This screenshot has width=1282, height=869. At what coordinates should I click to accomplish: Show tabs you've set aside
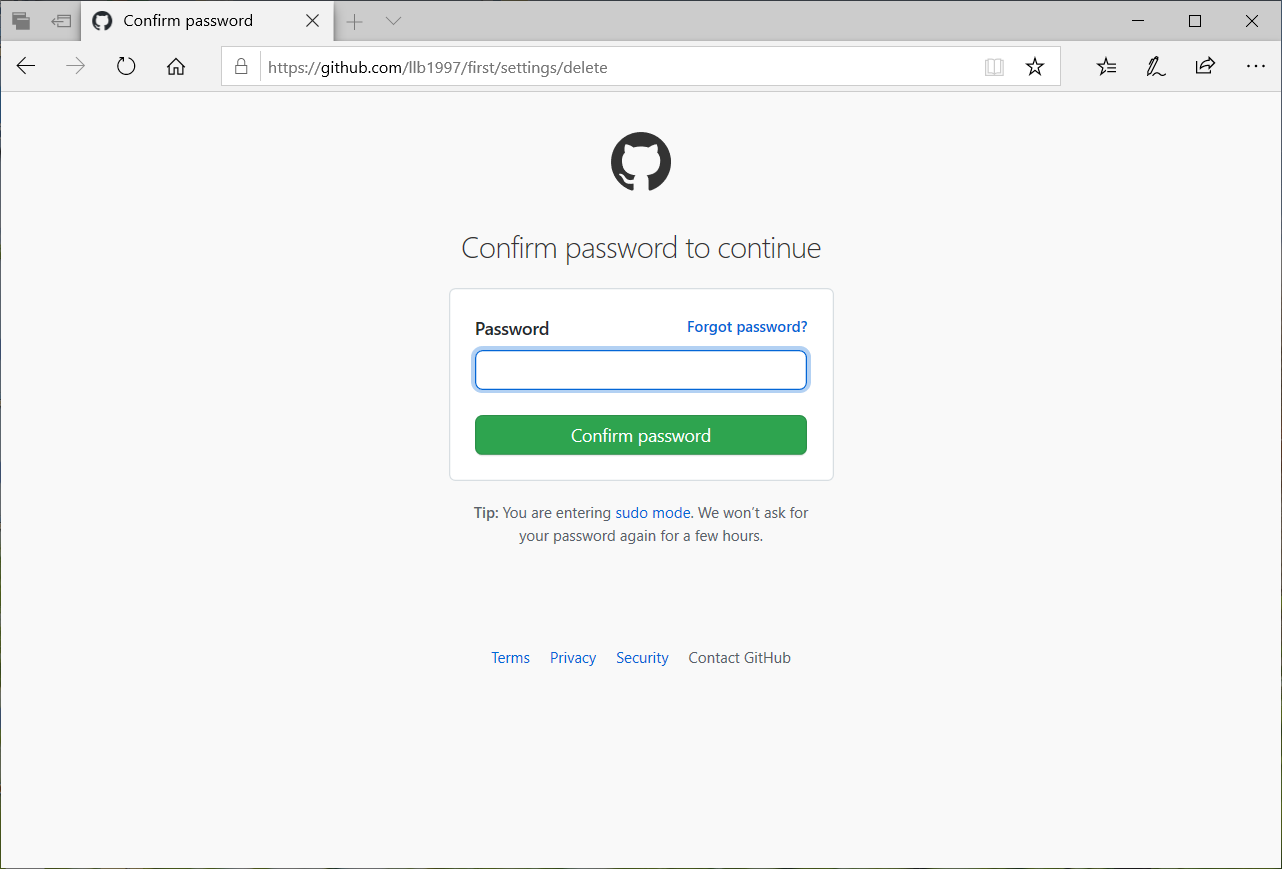(21, 20)
